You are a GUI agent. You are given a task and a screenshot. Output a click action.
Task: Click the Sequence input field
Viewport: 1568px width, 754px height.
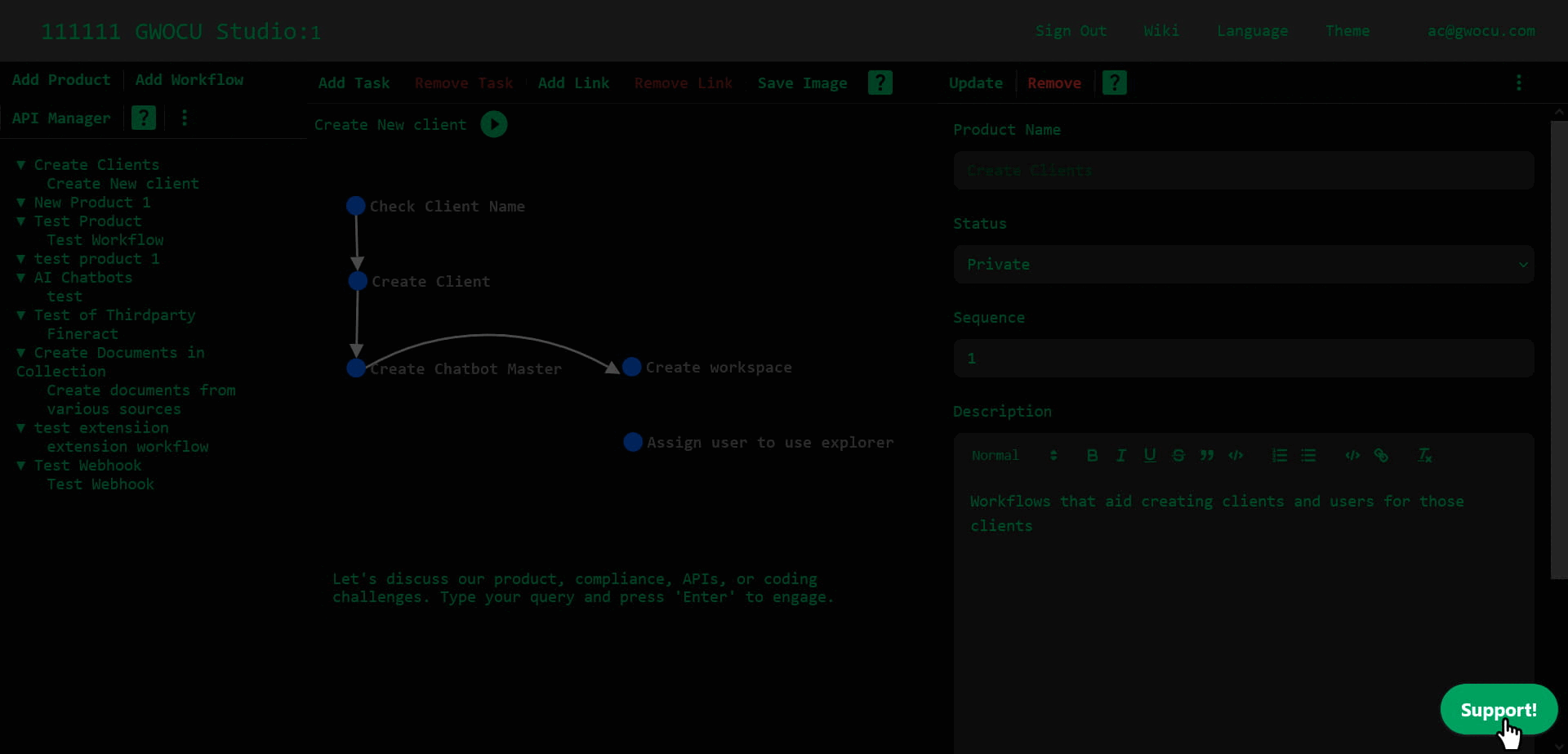click(x=1243, y=359)
